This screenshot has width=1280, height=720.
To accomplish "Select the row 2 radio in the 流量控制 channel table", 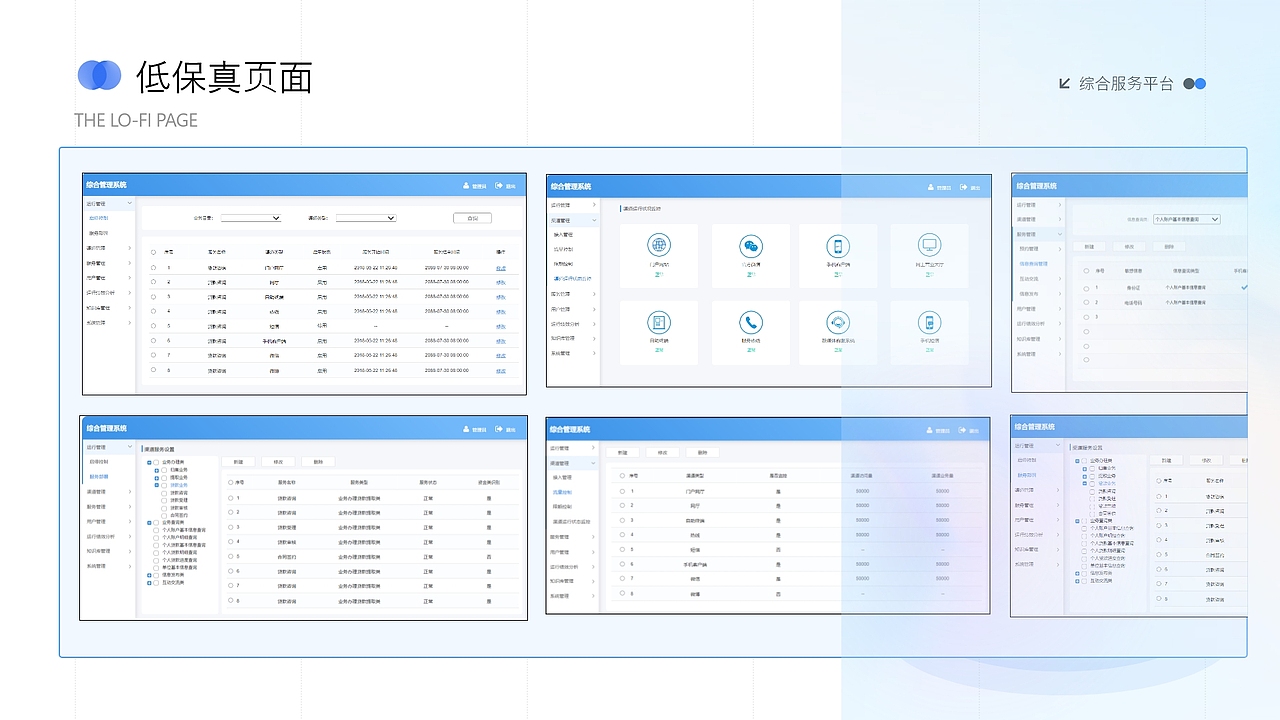I will click(621, 505).
